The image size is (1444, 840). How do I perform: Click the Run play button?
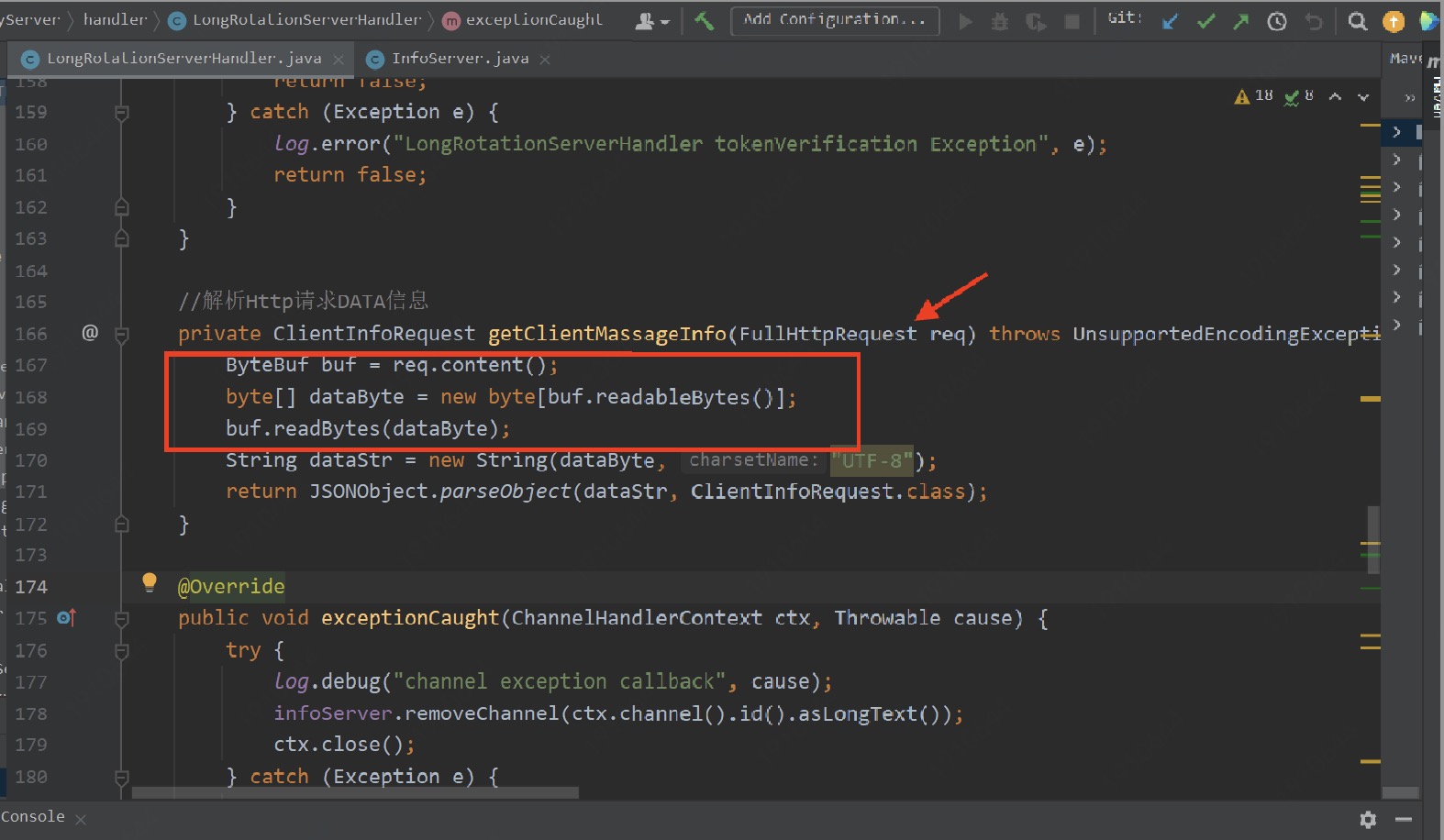pyautogui.click(x=965, y=21)
